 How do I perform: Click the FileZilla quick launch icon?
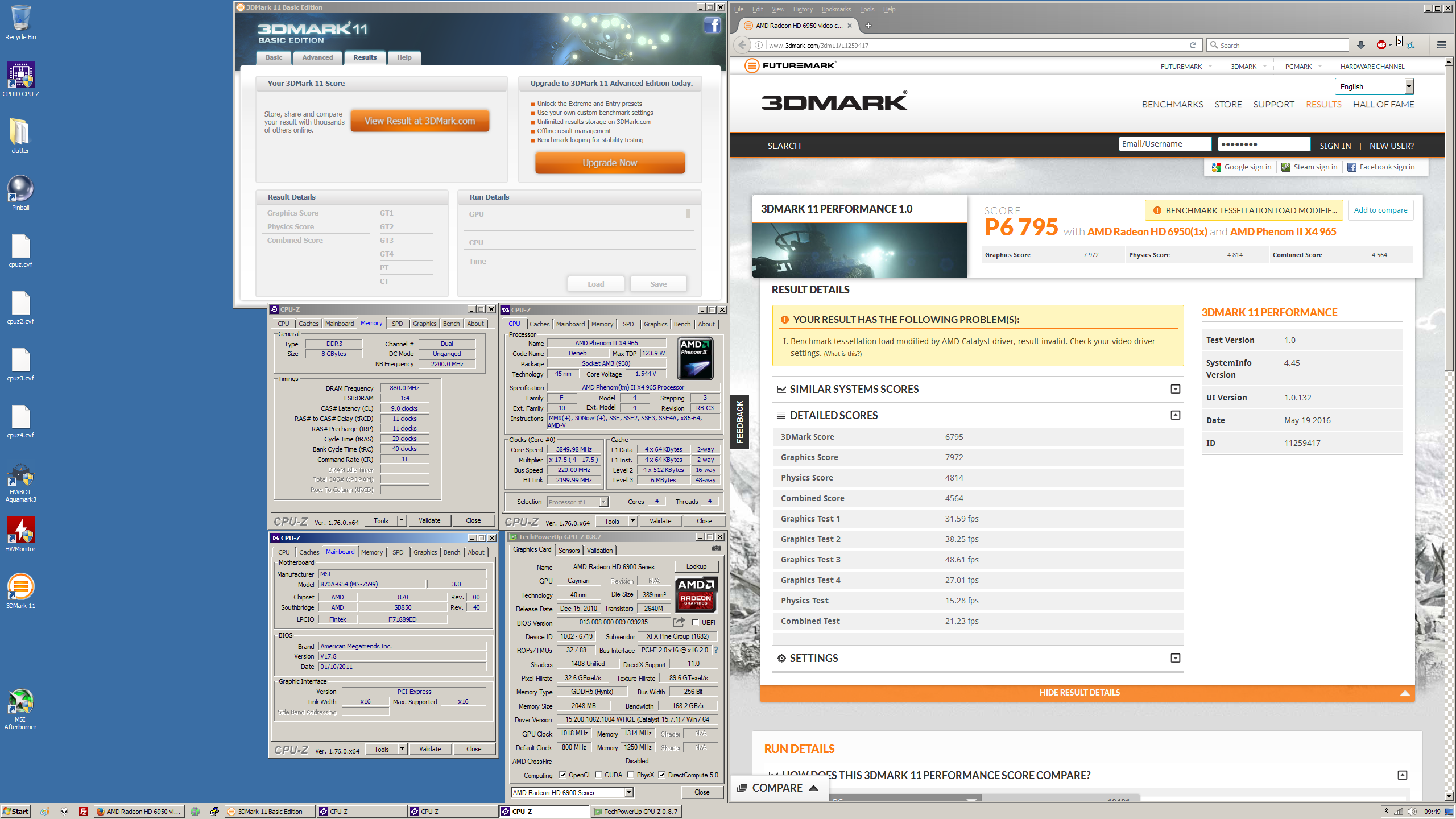pyautogui.click(x=84, y=812)
